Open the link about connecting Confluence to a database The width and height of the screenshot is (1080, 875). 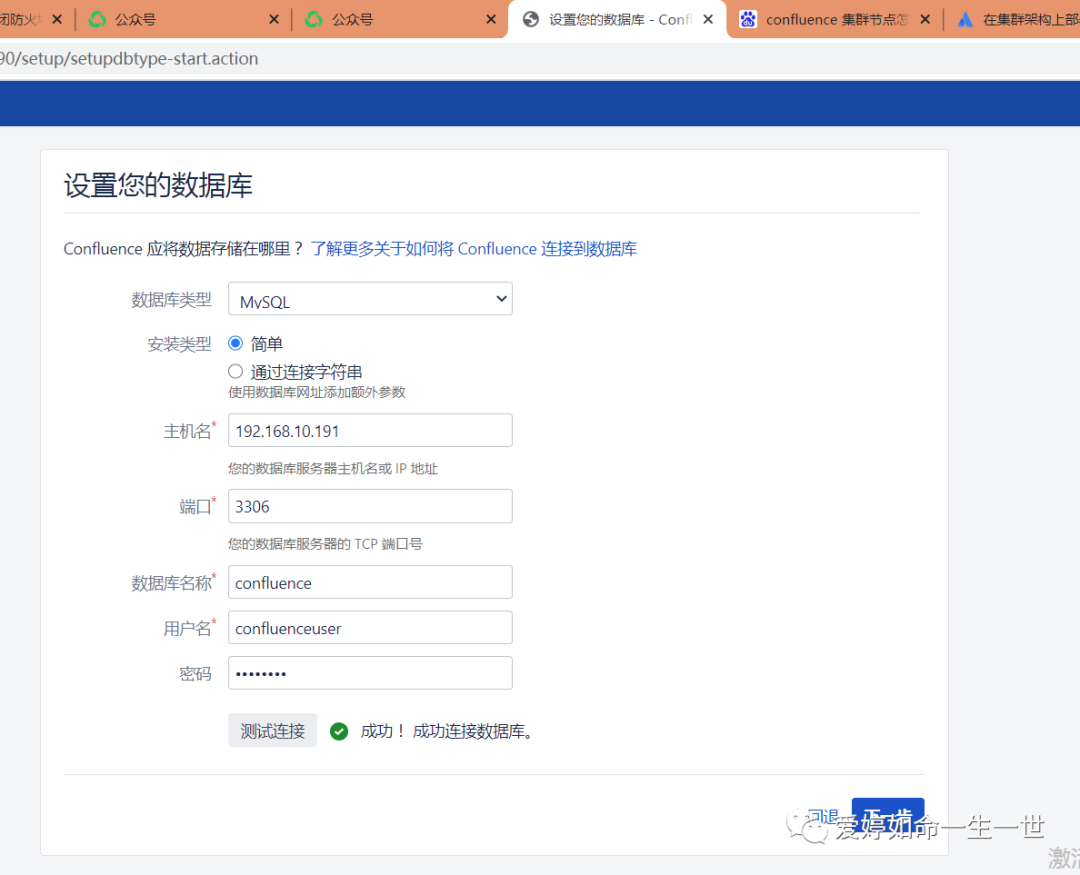474,249
